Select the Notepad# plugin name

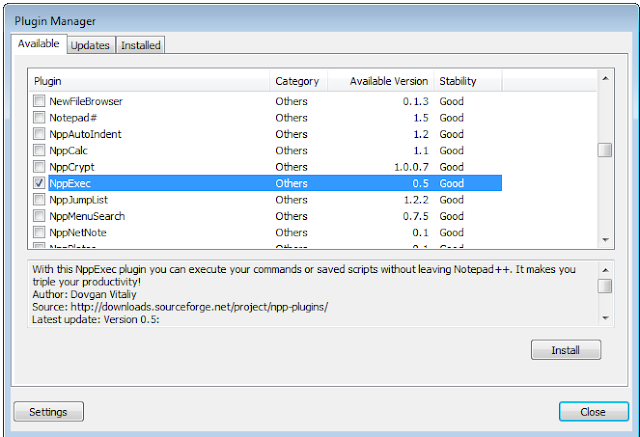[x=73, y=118]
